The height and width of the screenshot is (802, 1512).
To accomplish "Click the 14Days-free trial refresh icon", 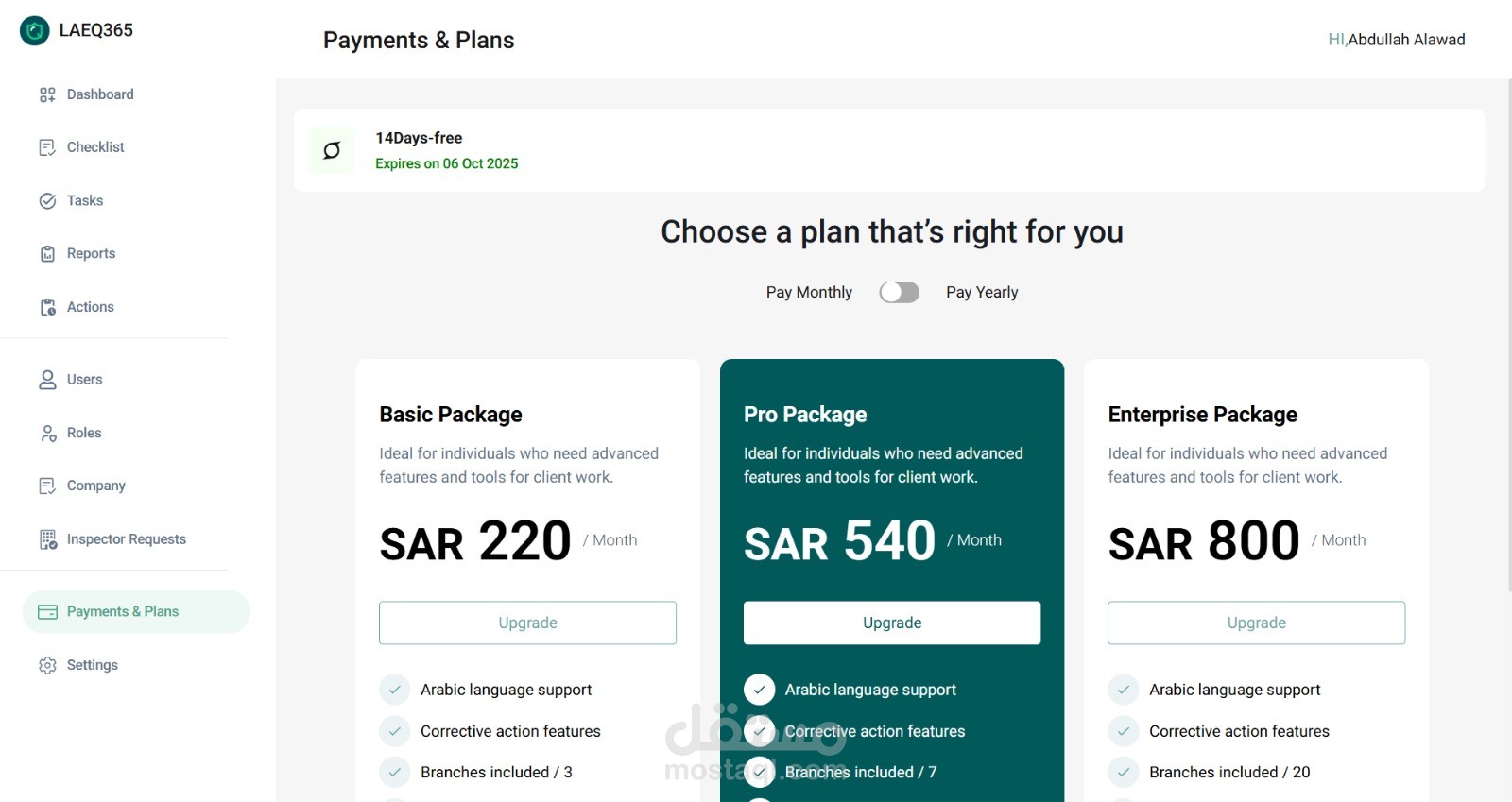I will (x=332, y=150).
